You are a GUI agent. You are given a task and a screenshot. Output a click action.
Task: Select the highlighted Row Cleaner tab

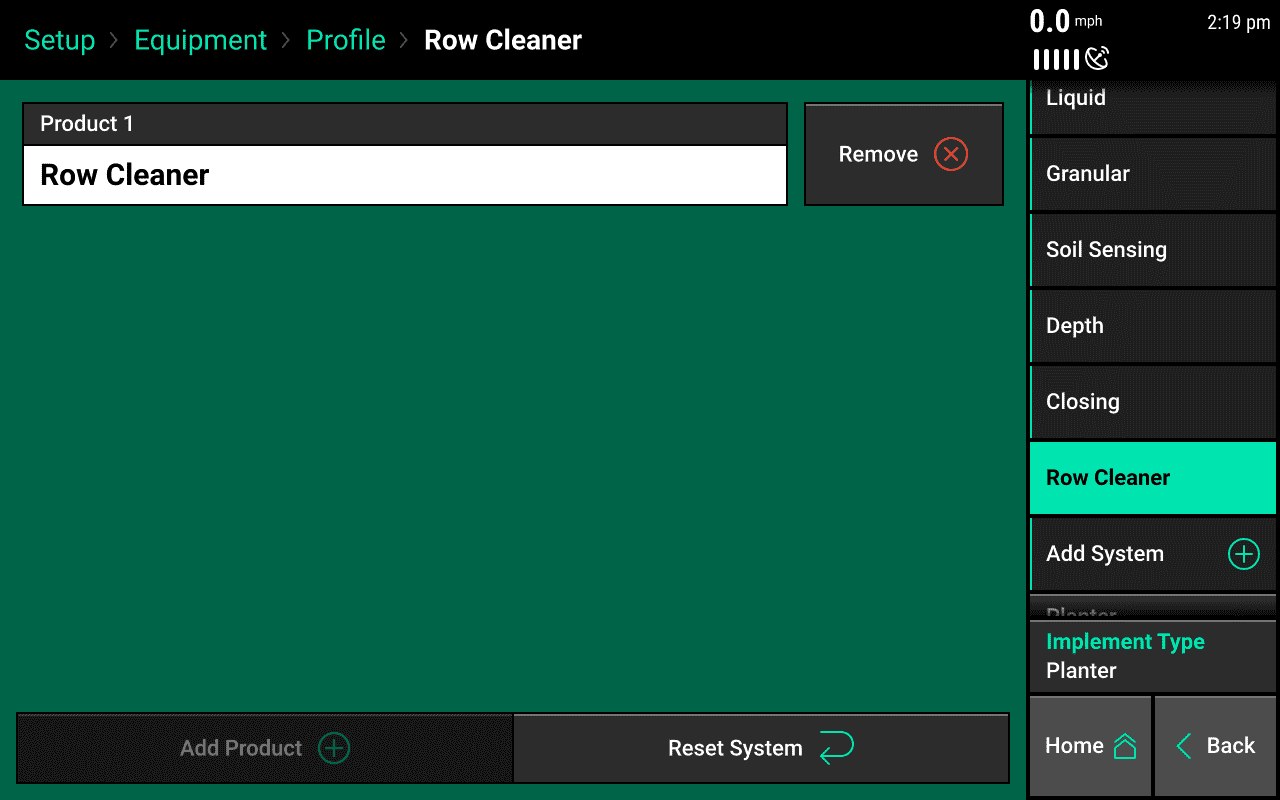coord(1152,478)
